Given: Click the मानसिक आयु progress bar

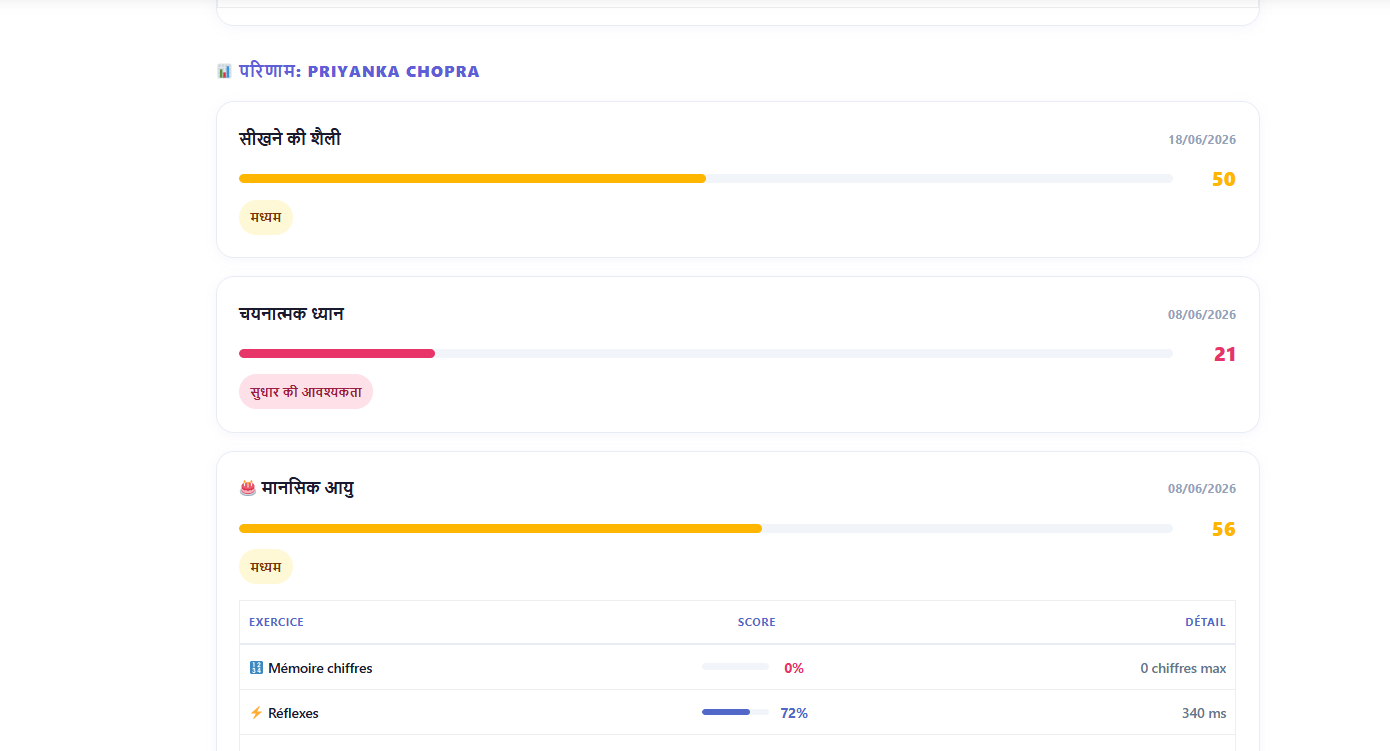Looking at the screenshot, I should [x=706, y=528].
